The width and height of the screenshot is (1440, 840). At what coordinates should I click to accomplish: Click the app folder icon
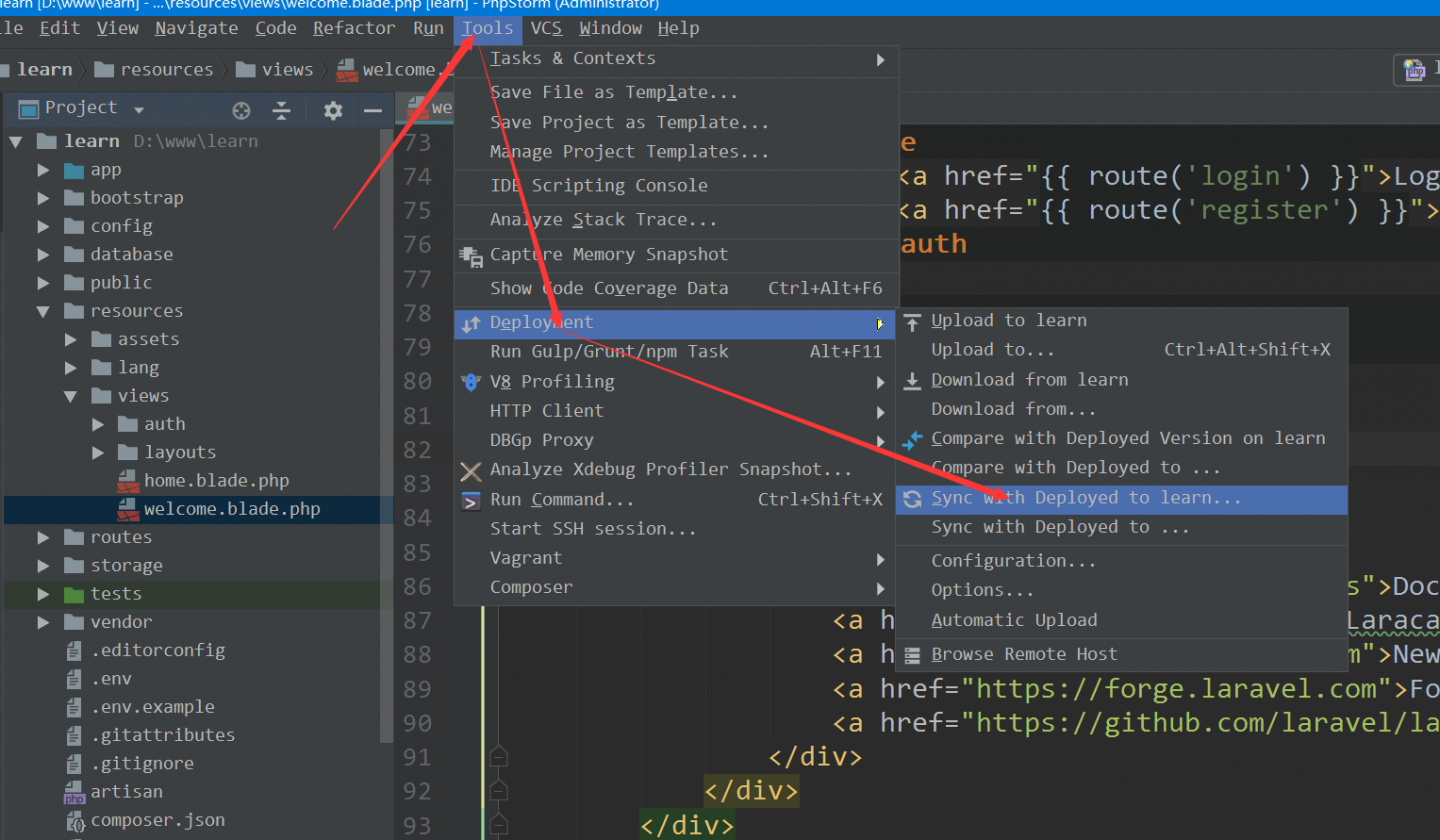tap(73, 170)
